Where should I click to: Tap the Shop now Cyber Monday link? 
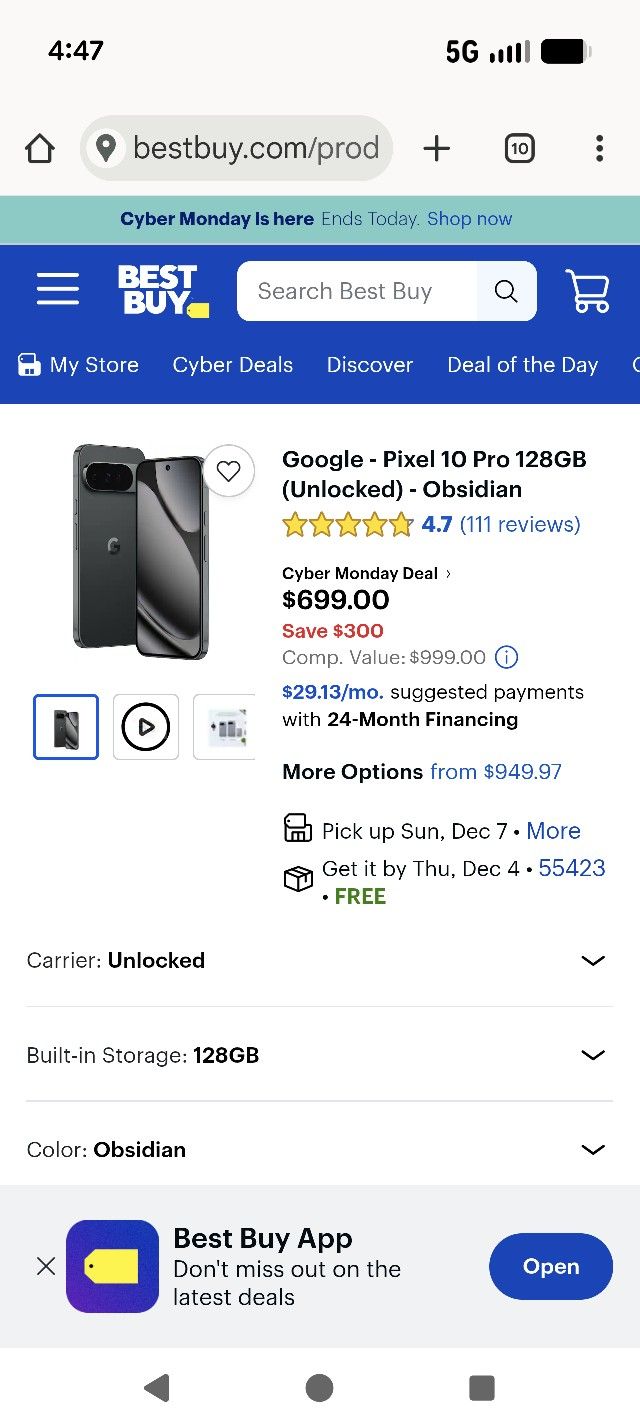pos(469,218)
